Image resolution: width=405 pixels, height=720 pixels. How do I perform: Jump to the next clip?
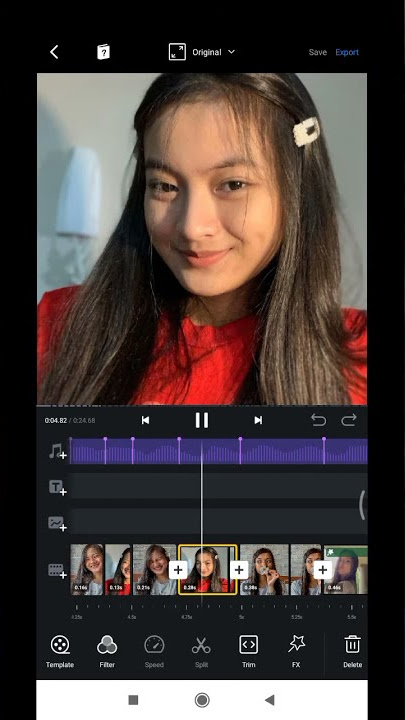pos(258,420)
